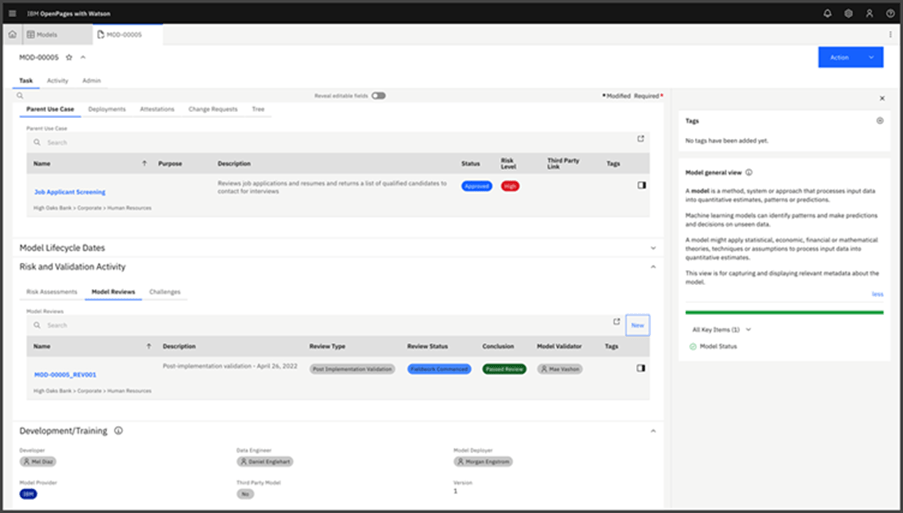Viewport: 903px width, 513px height.
Task: Open Parent Use Case grid in new view
Action: (640, 139)
